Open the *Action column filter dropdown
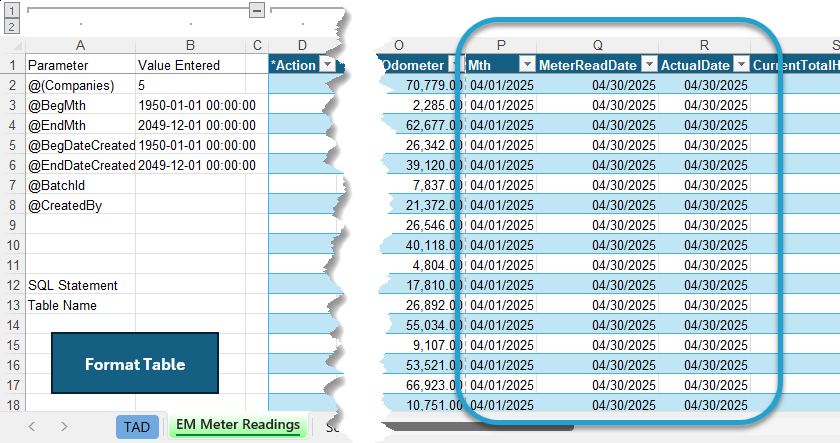The image size is (840, 443). click(327, 65)
